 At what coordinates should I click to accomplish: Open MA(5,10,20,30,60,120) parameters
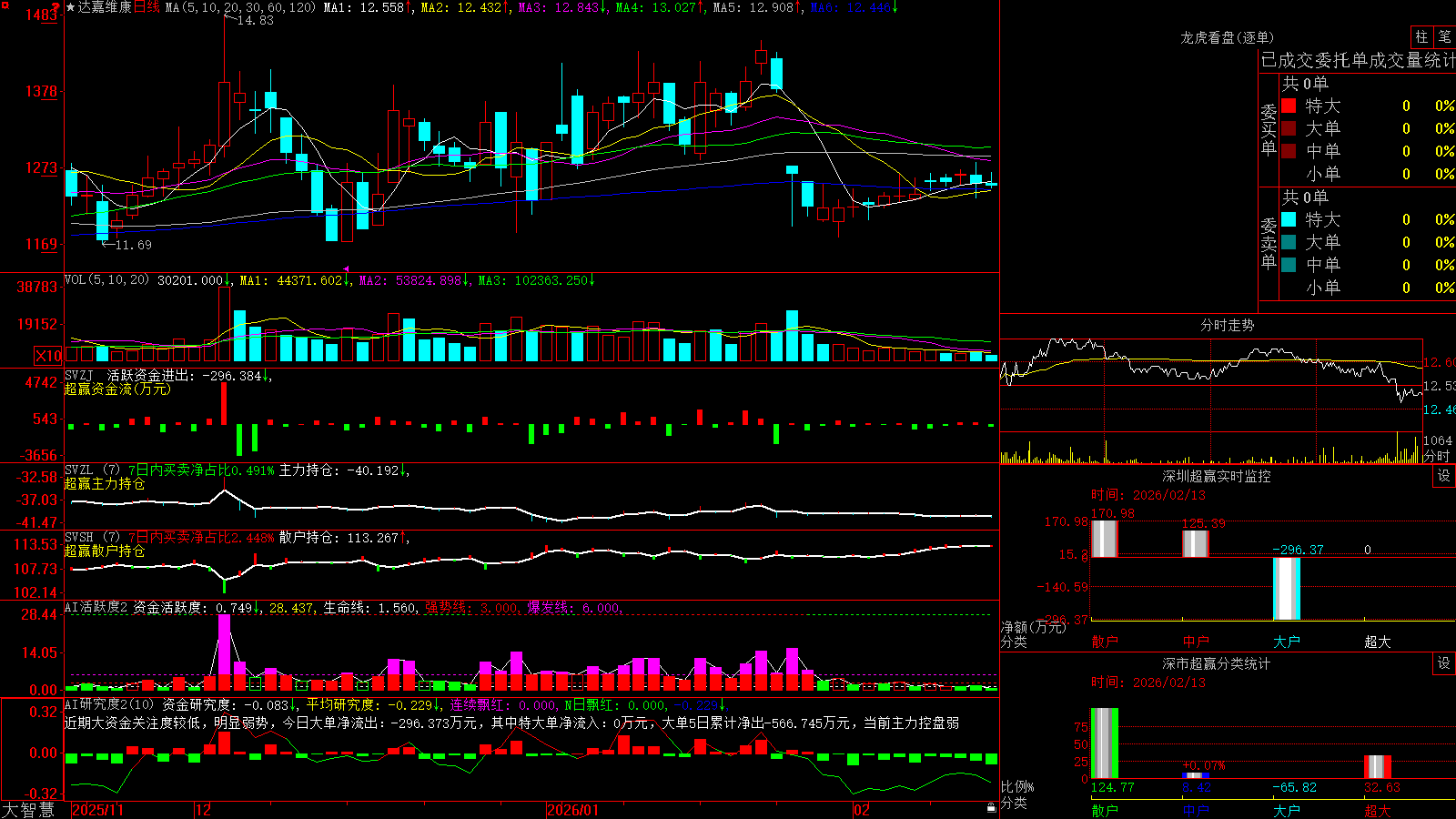240,7
